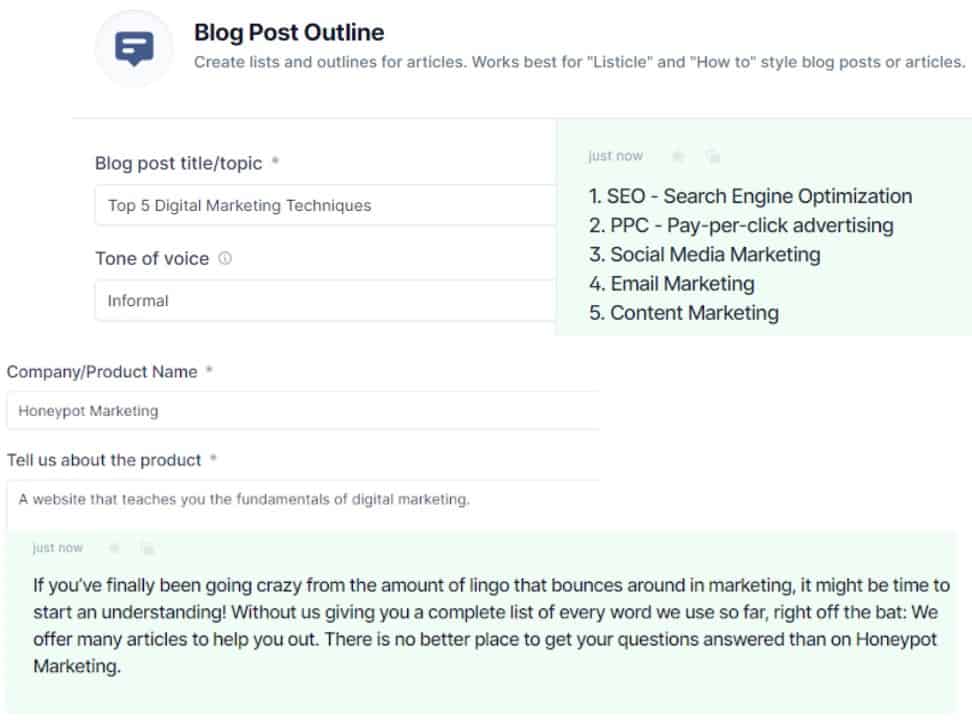The image size is (972, 724).
Task: Click the just now timestamp above the list
Action: click(615, 156)
